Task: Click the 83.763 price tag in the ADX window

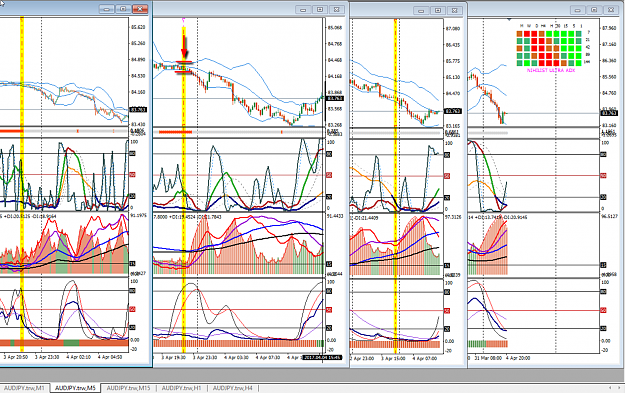Action: (609, 113)
